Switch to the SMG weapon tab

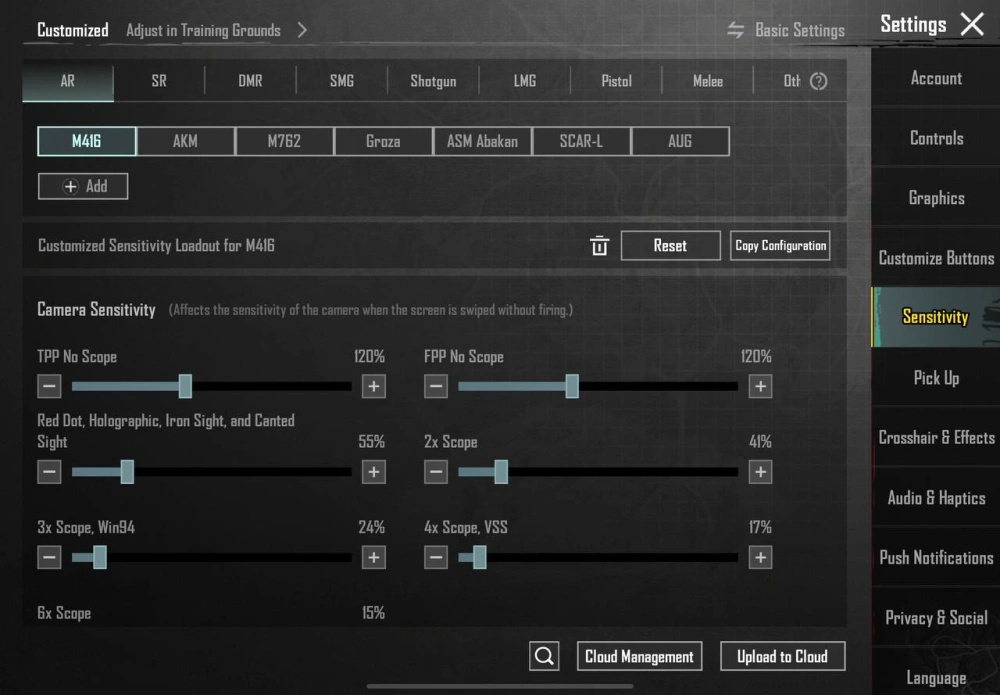pyautogui.click(x=342, y=81)
